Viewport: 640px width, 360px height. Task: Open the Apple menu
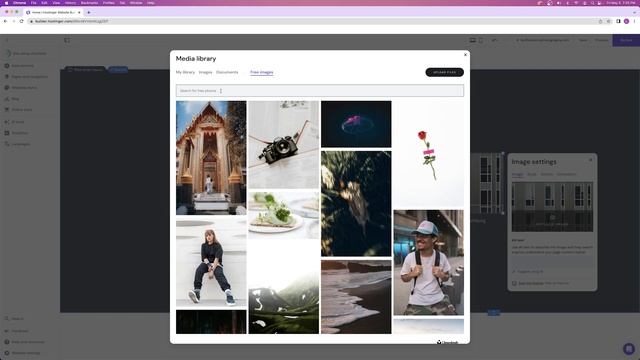6,3
